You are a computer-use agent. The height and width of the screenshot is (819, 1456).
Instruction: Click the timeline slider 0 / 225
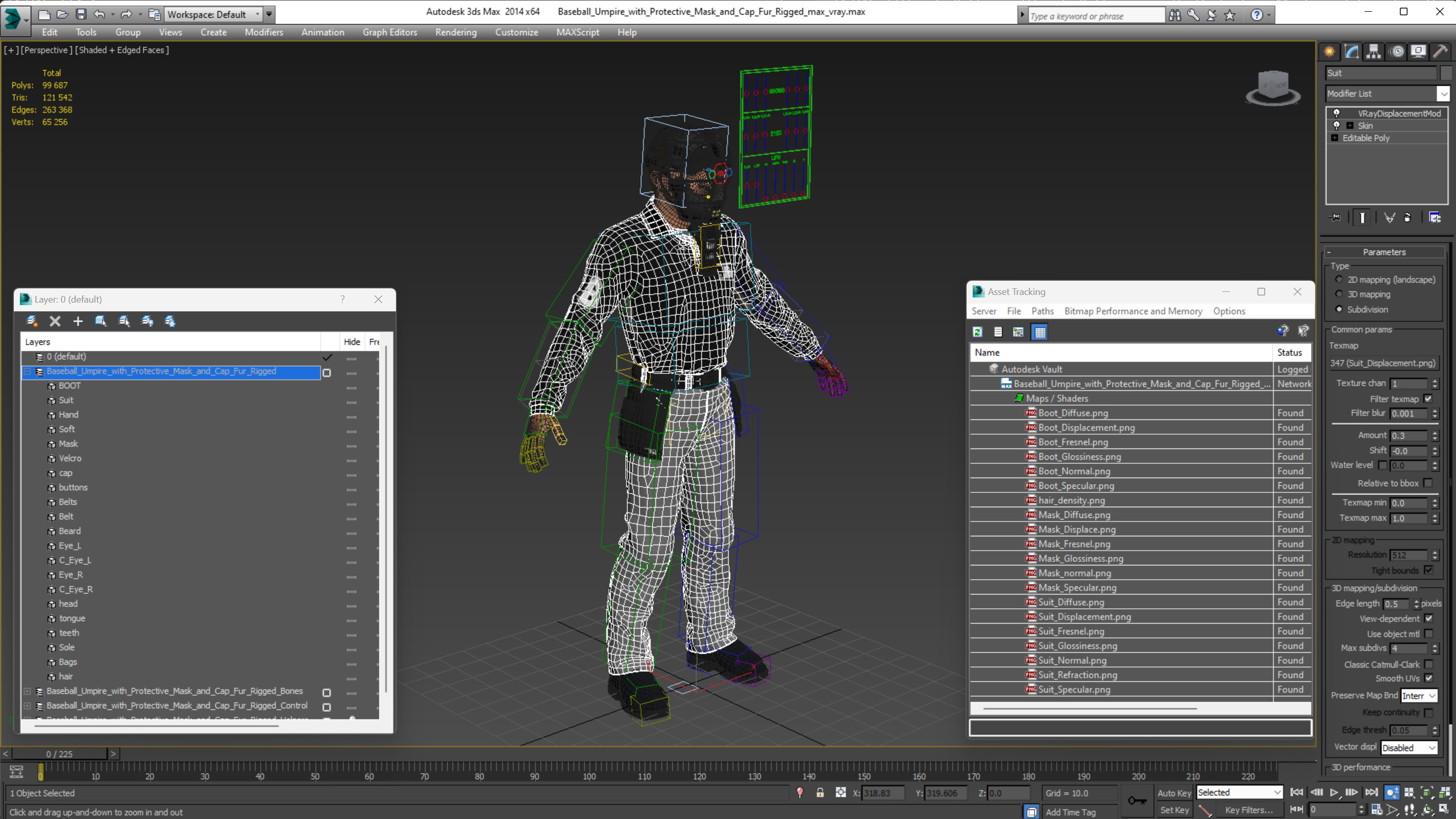pyautogui.click(x=59, y=754)
